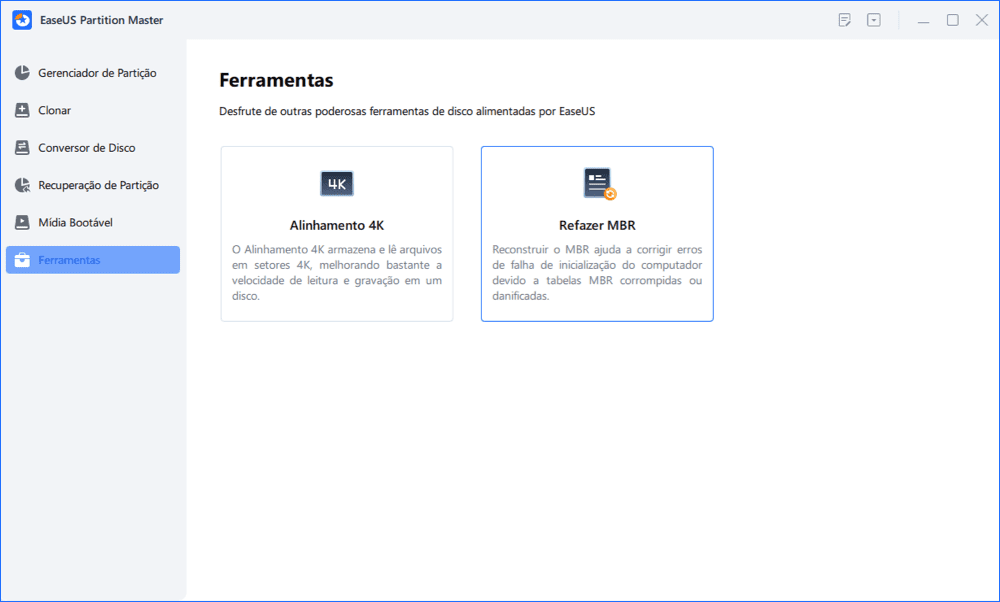This screenshot has height=602, width=1000.
Task: Click the Ferramentas toolbox icon
Action: [22, 260]
